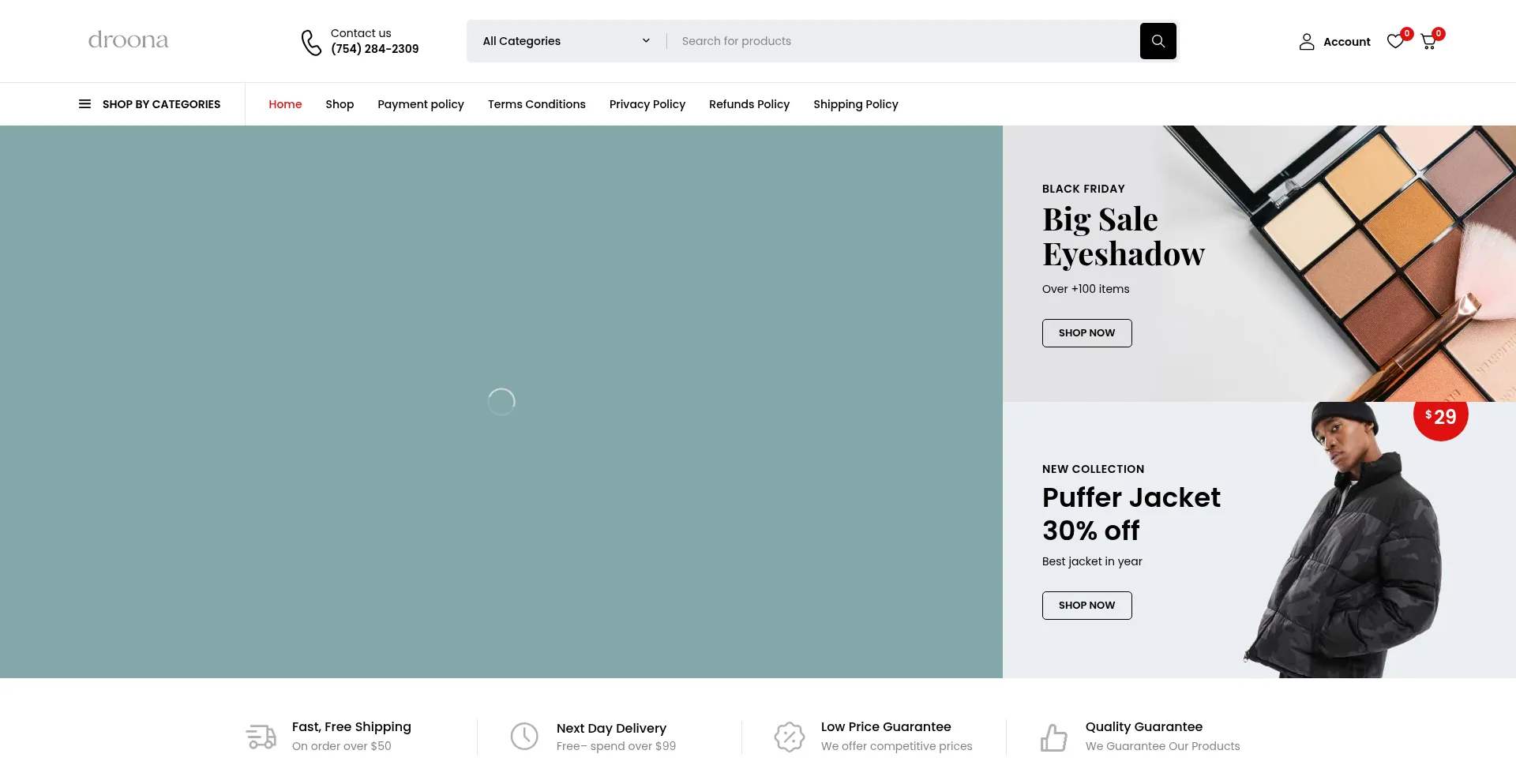
Task: Click the $29 price badge
Action: click(1440, 417)
